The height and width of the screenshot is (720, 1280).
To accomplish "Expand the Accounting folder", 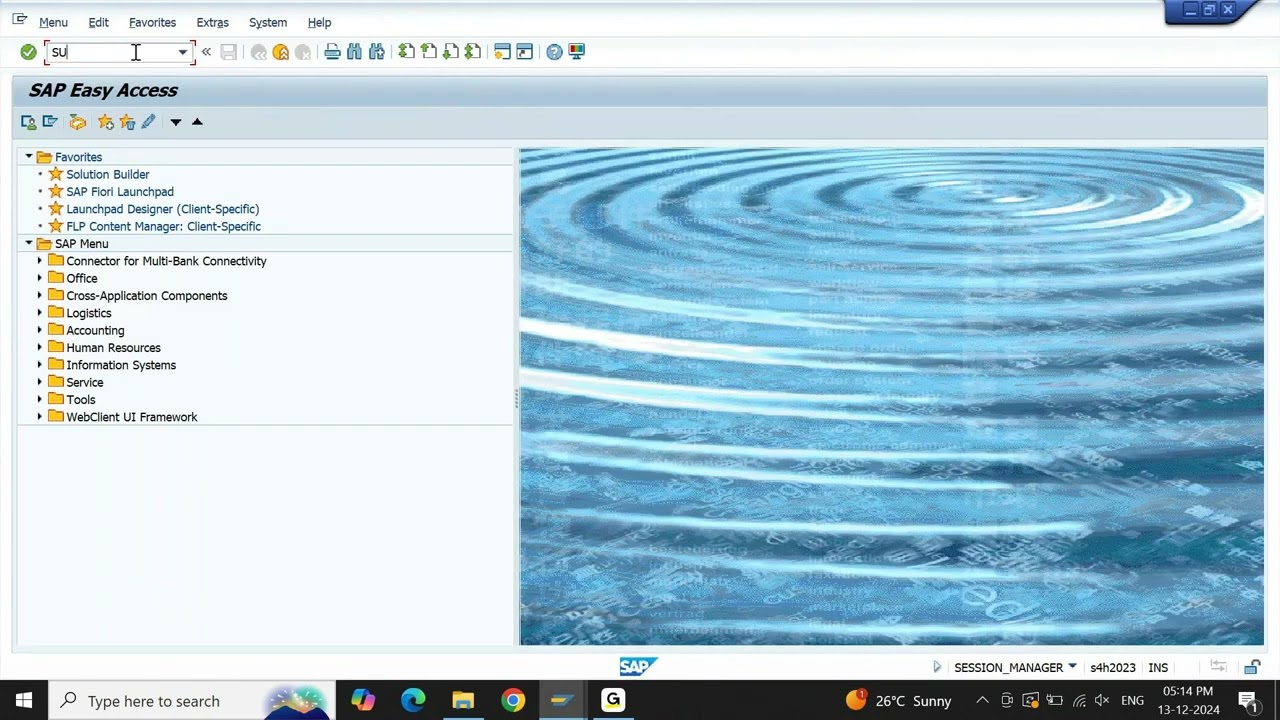I will point(40,330).
